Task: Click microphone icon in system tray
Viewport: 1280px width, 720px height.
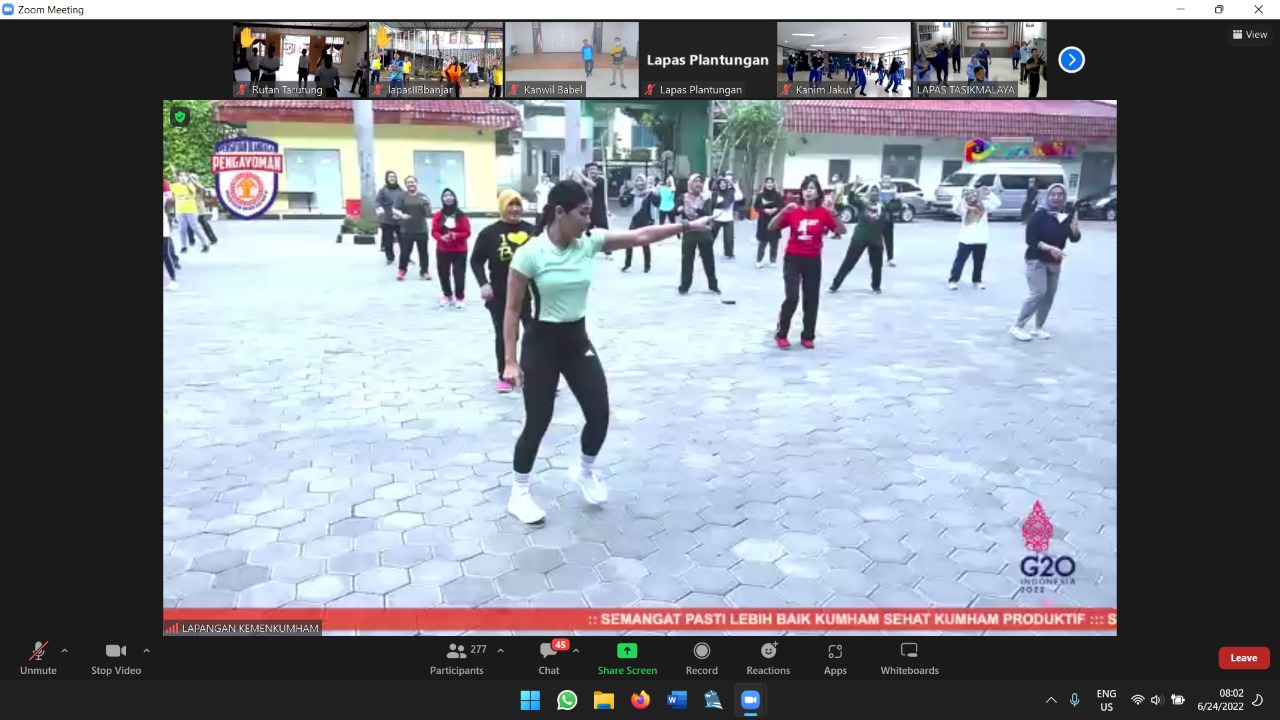Action: coord(1075,700)
